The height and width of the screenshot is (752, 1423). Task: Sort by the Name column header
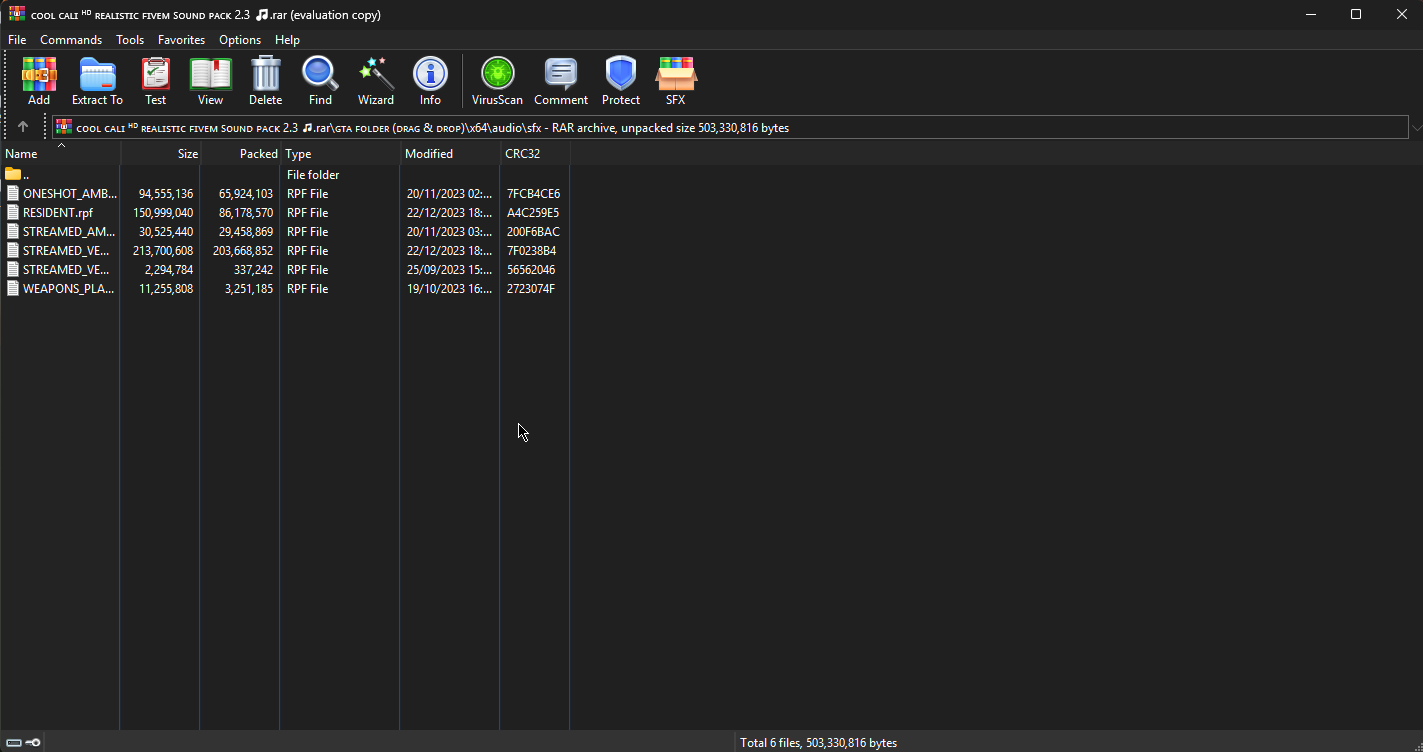pyautogui.click(x=60, y=154)
